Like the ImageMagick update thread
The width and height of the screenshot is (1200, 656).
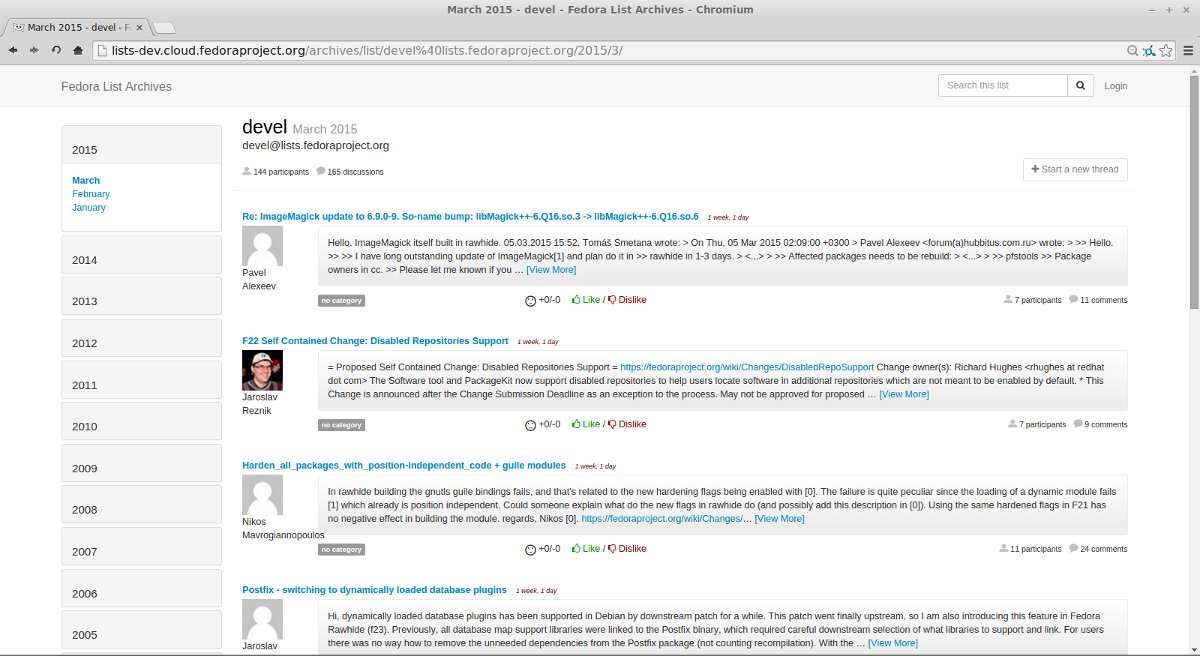coord(586,300)
